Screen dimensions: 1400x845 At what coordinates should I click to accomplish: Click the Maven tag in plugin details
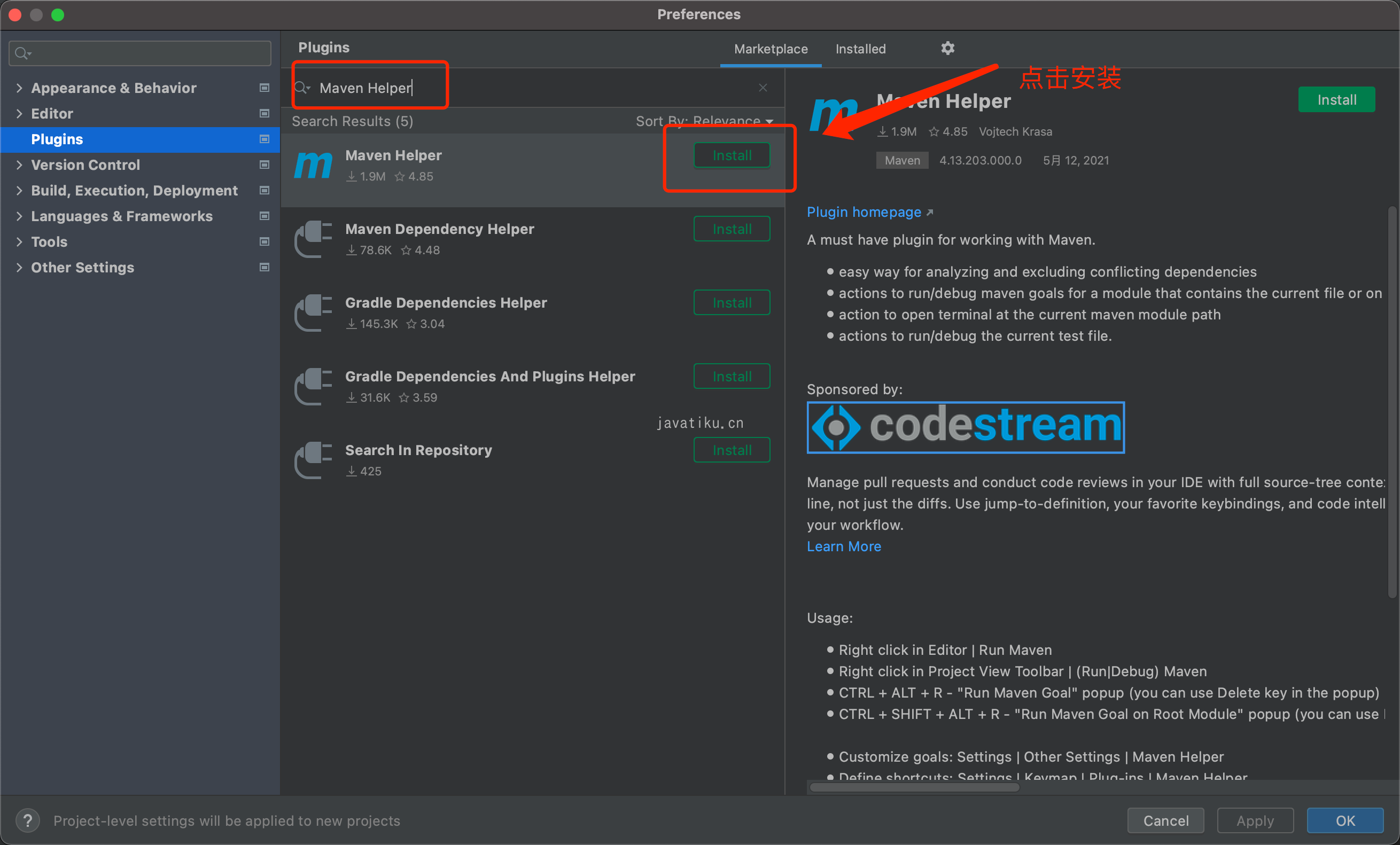(x=903, y=160)
